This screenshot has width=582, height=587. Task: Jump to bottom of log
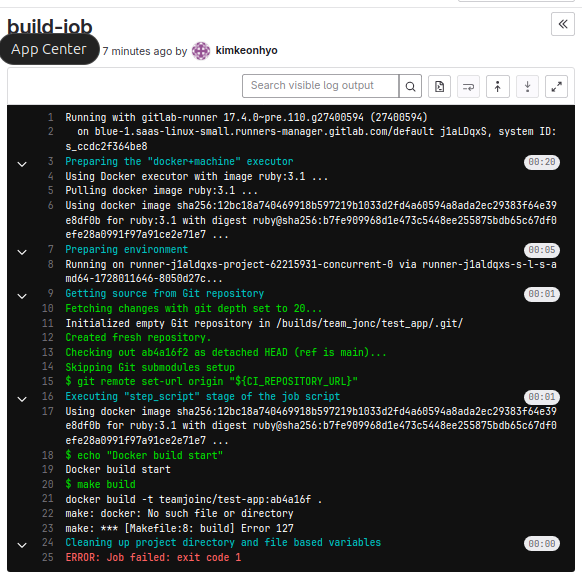tap(527, 86)
